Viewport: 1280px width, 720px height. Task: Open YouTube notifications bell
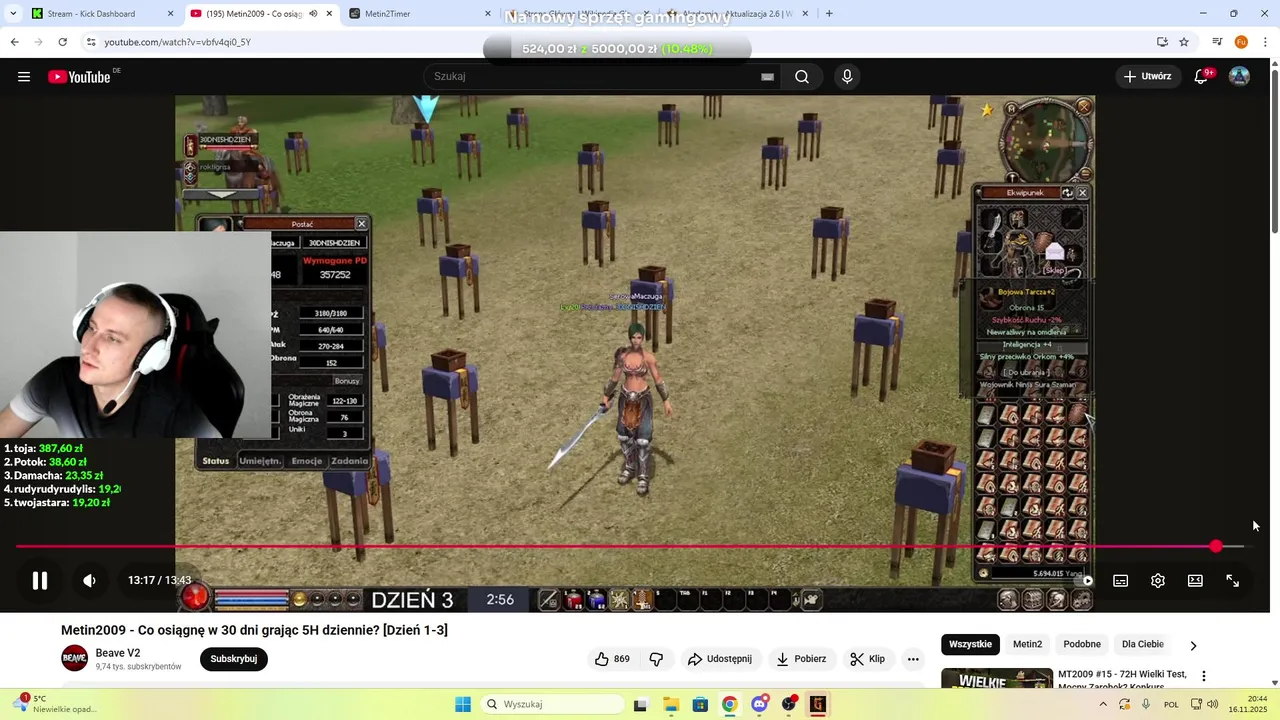(1202, 77)
